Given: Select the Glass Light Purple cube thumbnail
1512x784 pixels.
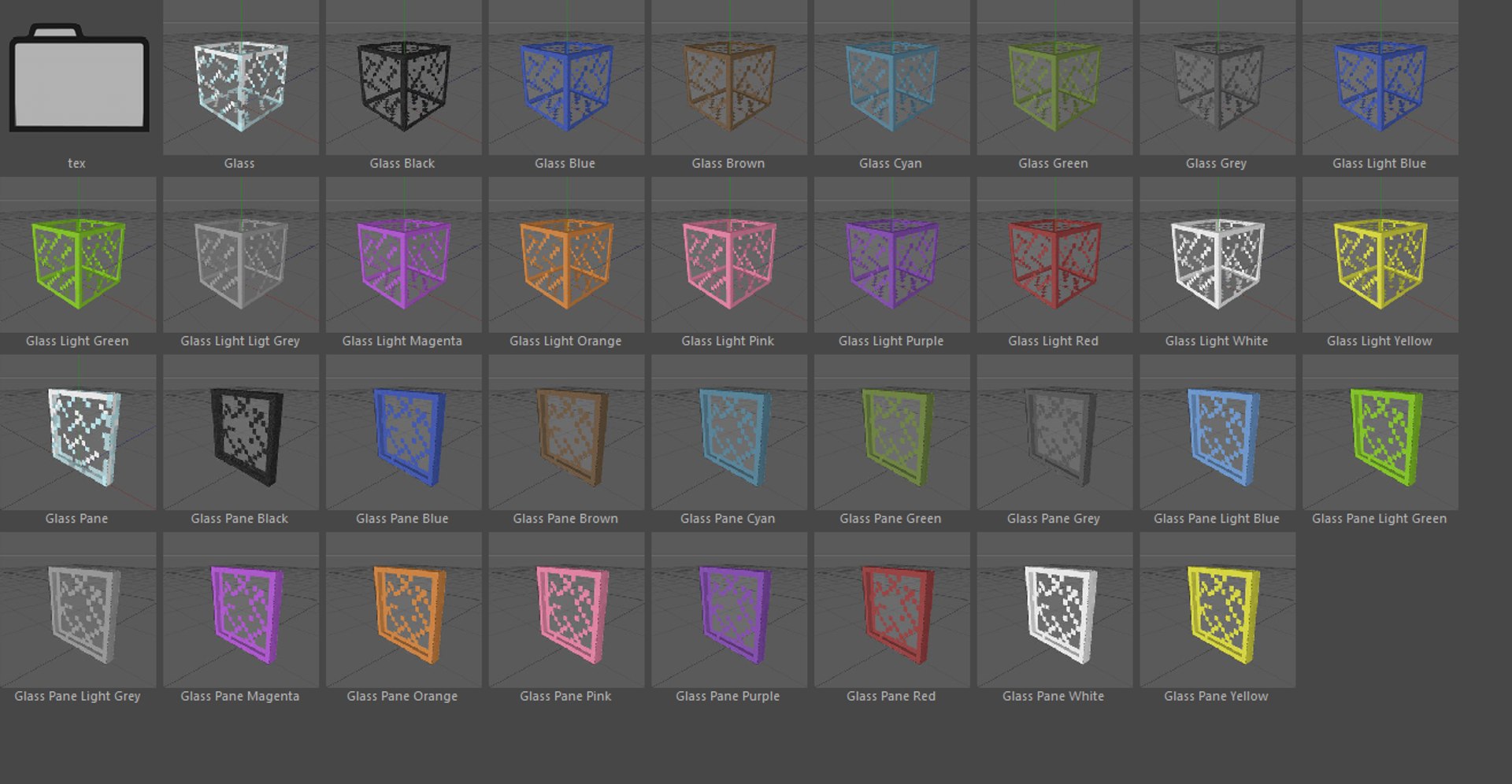Looking at the screenshot, I should pos(892,254).
